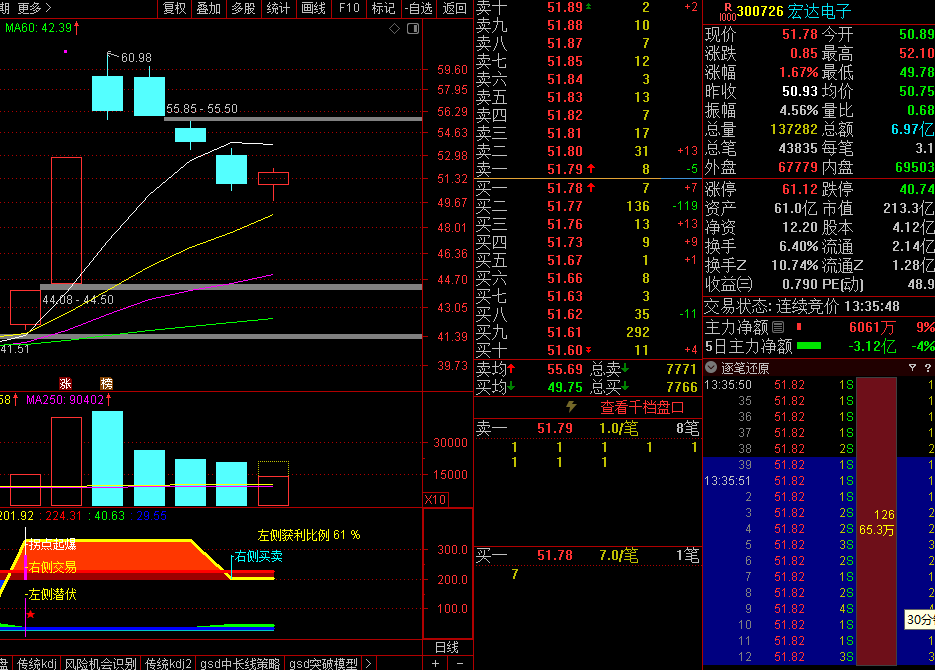
Task: Click the 榜 marker badge above volume
Action: pyautogui.click(x=106, y=383)
